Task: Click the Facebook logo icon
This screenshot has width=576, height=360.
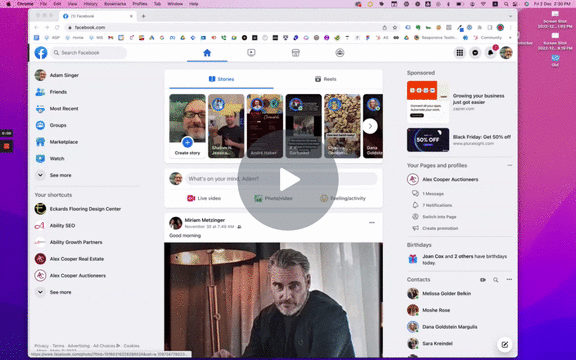Action: 41,53
